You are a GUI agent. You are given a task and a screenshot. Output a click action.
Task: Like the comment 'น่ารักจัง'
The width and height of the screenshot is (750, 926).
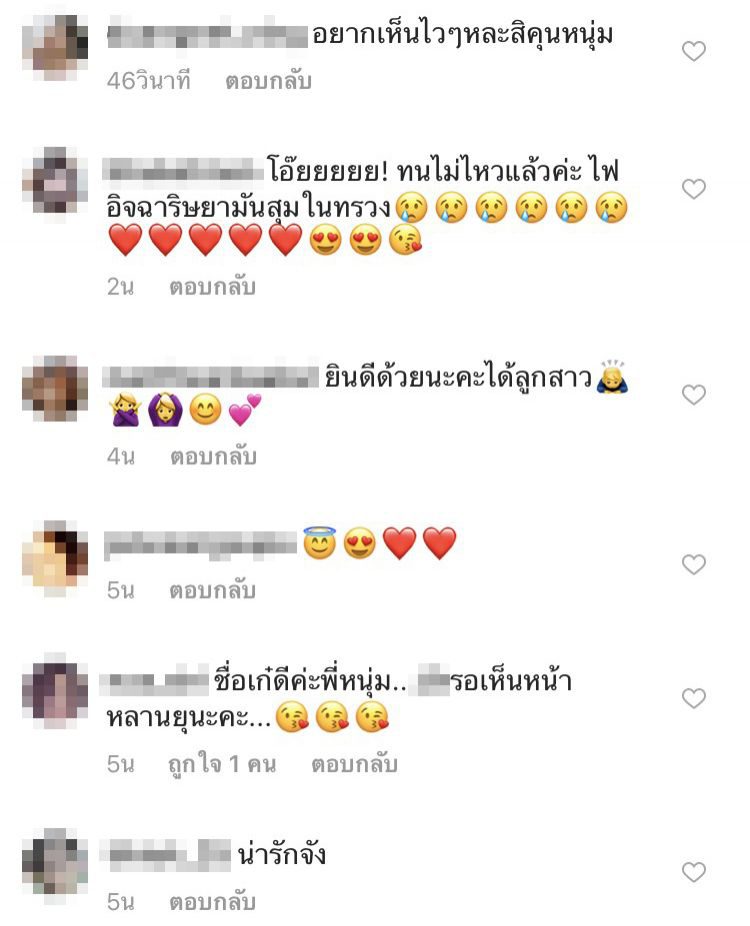(x=694, y=872)
